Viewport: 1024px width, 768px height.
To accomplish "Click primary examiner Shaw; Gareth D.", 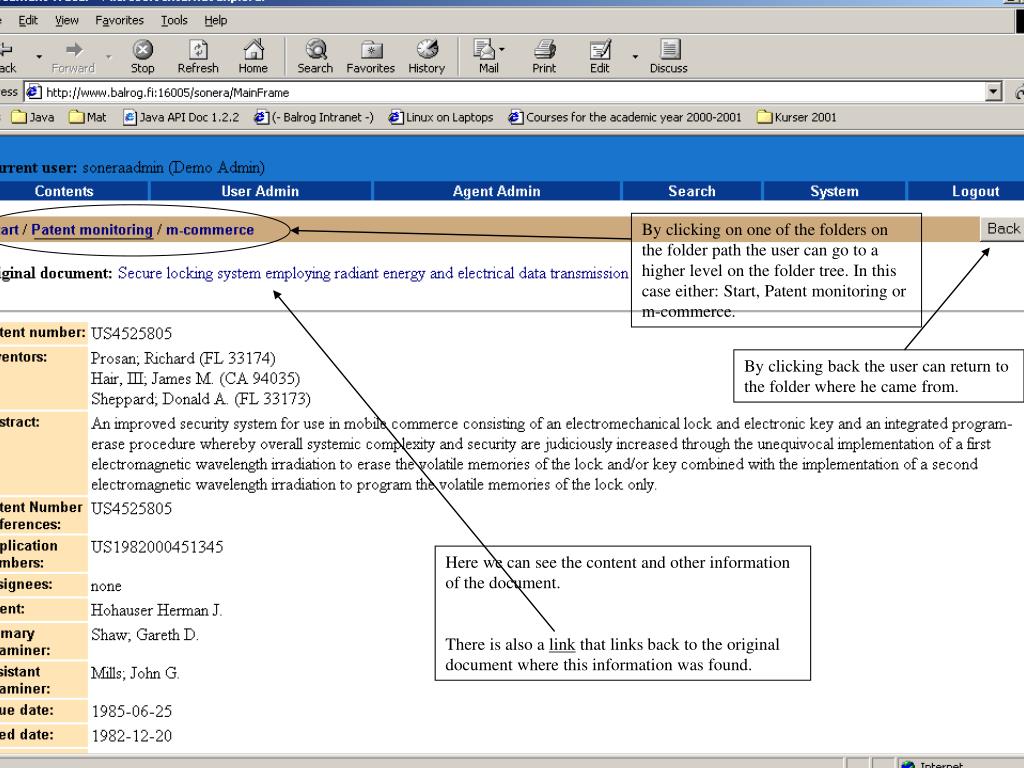I will coord(144,635).
